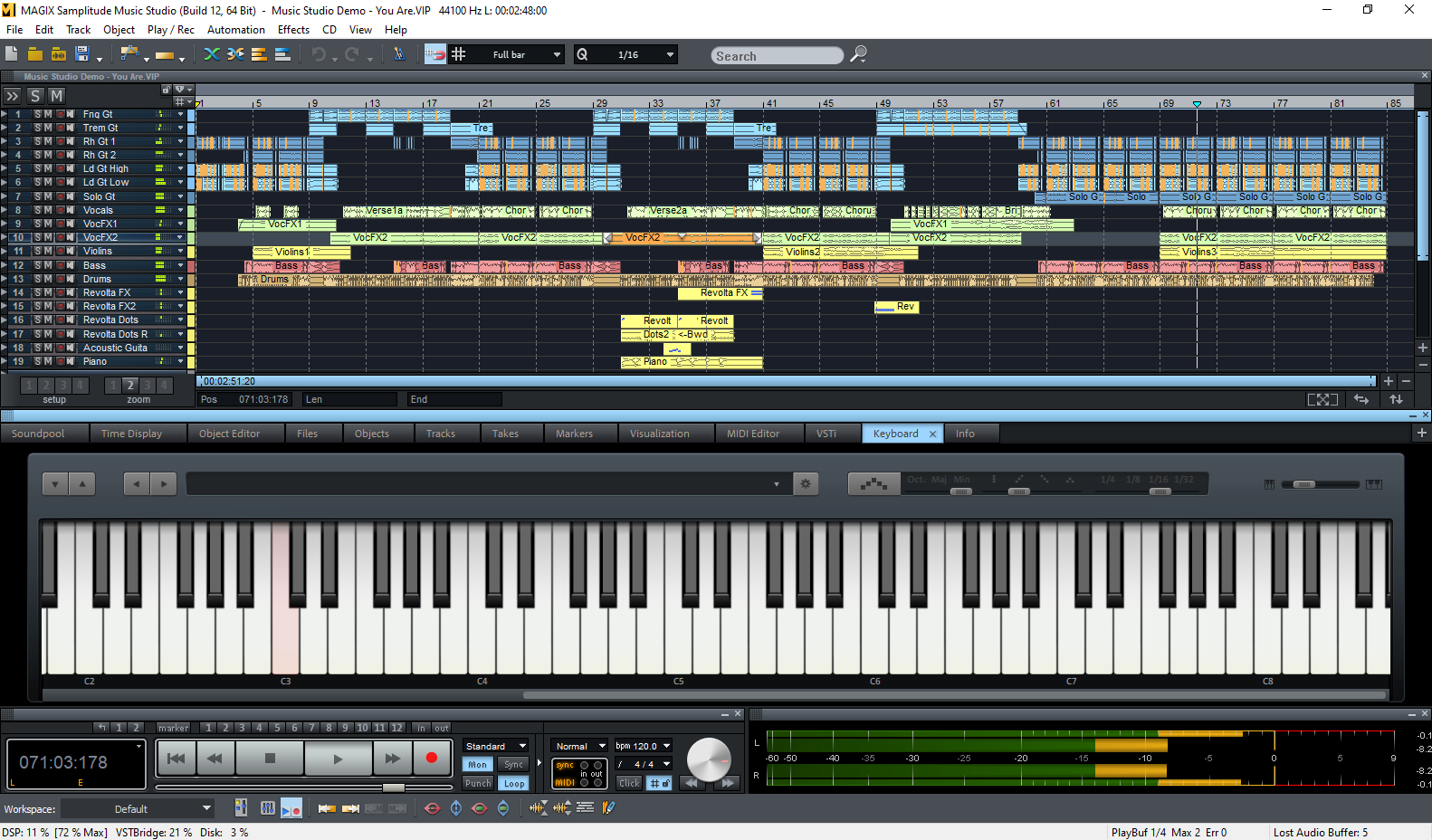
Task: Open the mixer with the fader icon in workspace bar
Action: 268,808
